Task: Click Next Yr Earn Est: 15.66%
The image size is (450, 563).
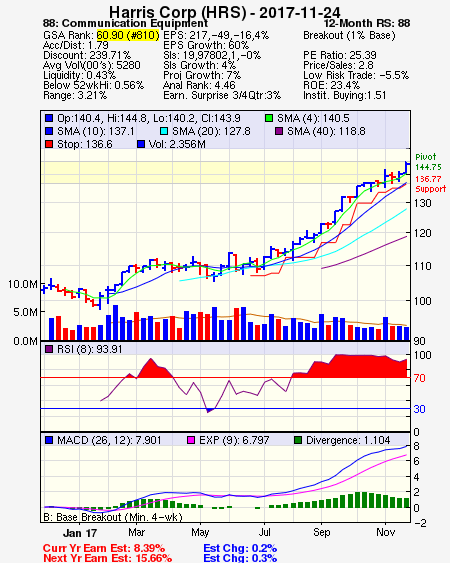Action: [107, 558]
